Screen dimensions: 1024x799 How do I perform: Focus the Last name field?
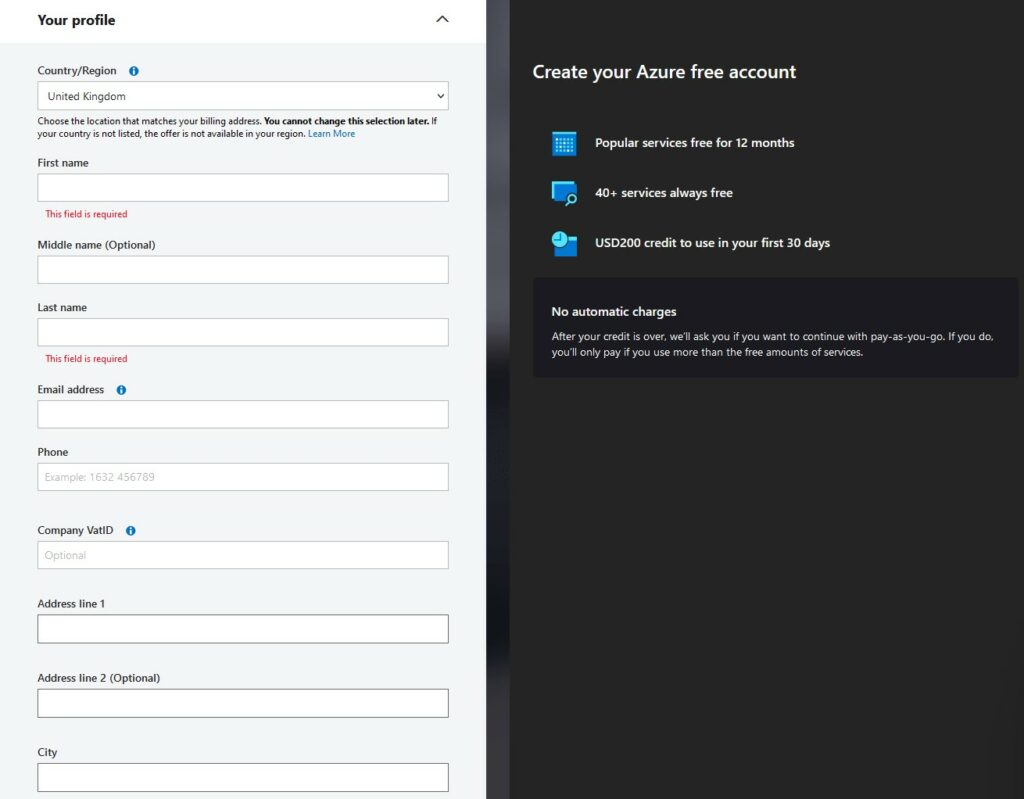[x=243, y=333]
